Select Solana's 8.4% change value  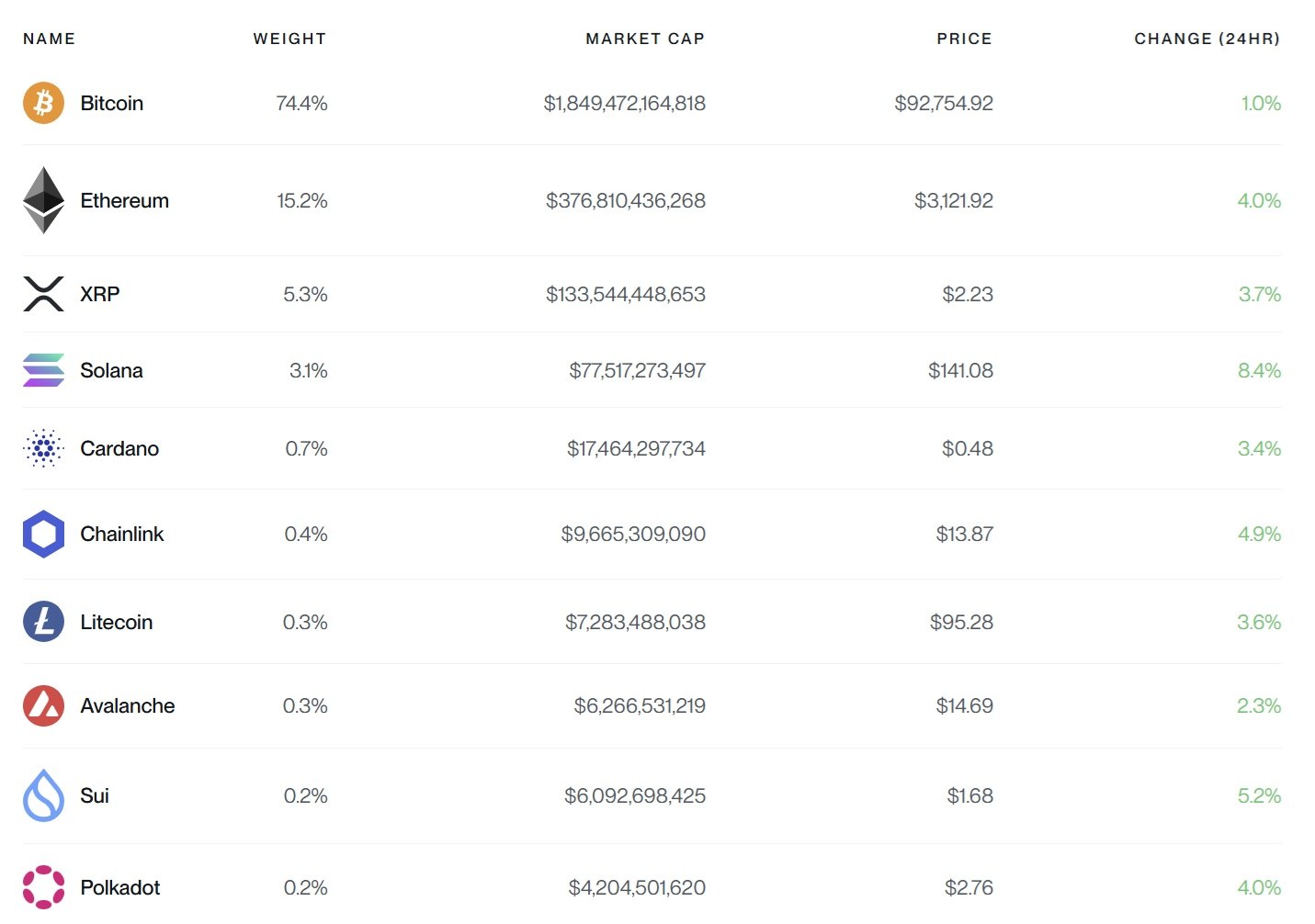point(1258,370)
